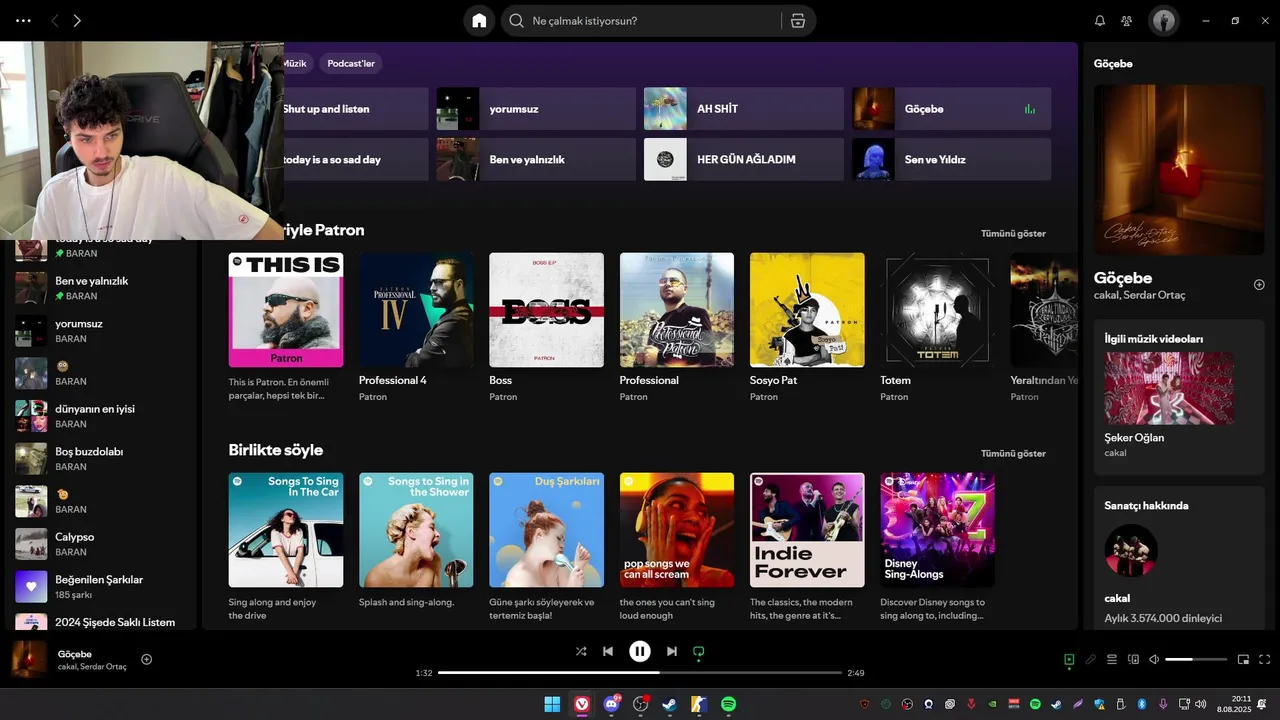Viewport: 1280px width, 720px height.
Task: Add current track to Liked Songs in player bar
Action: coord(146,659)
